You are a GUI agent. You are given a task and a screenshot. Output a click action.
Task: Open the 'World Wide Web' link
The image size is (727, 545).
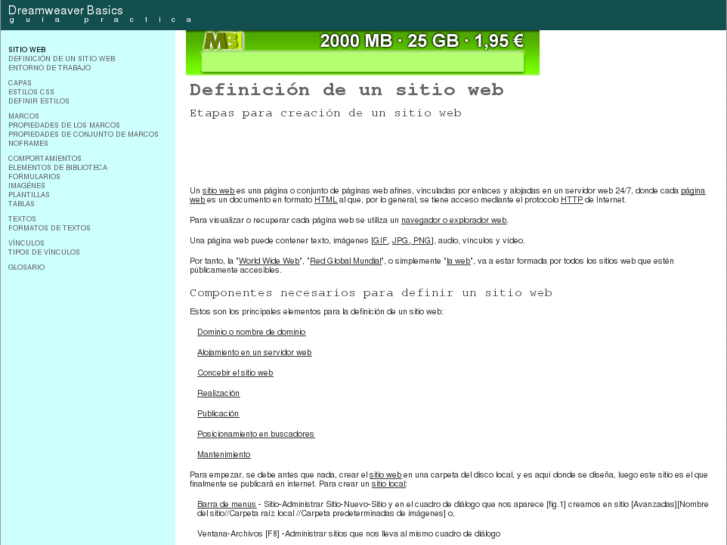(269, 261)
